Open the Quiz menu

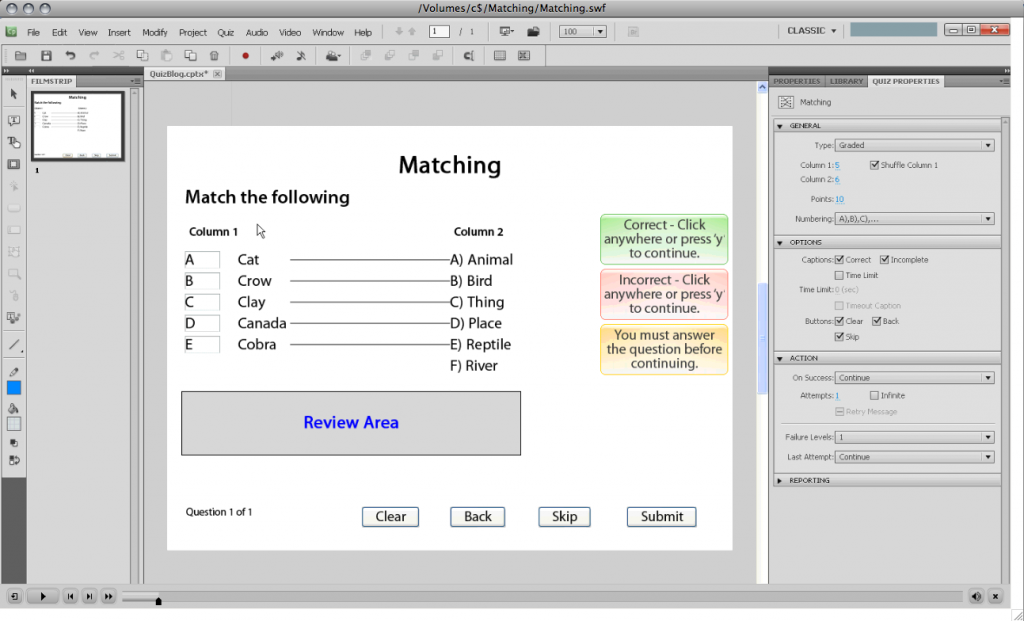coord(225,31)
